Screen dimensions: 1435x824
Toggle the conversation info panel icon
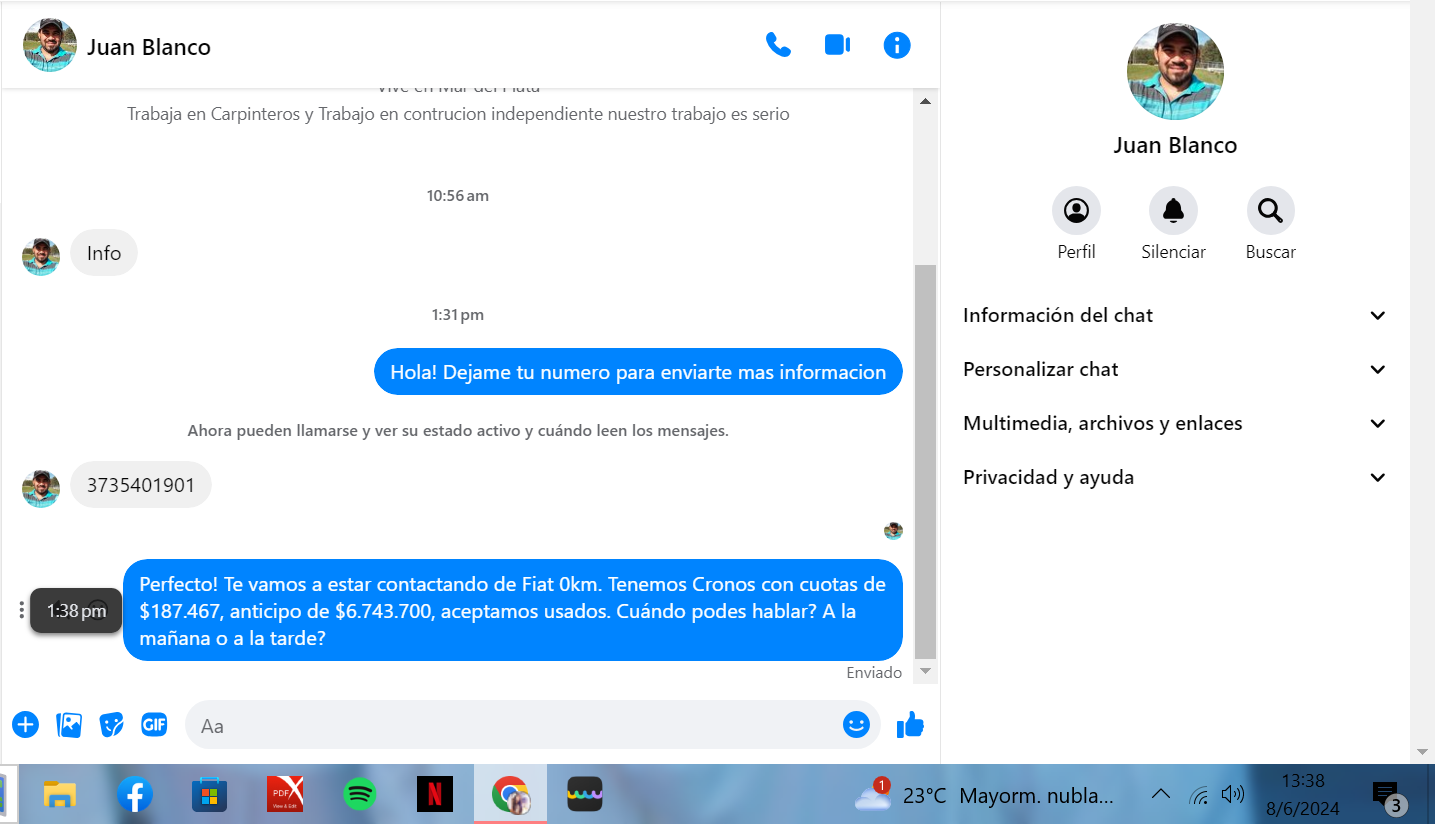tap(897, 45)
